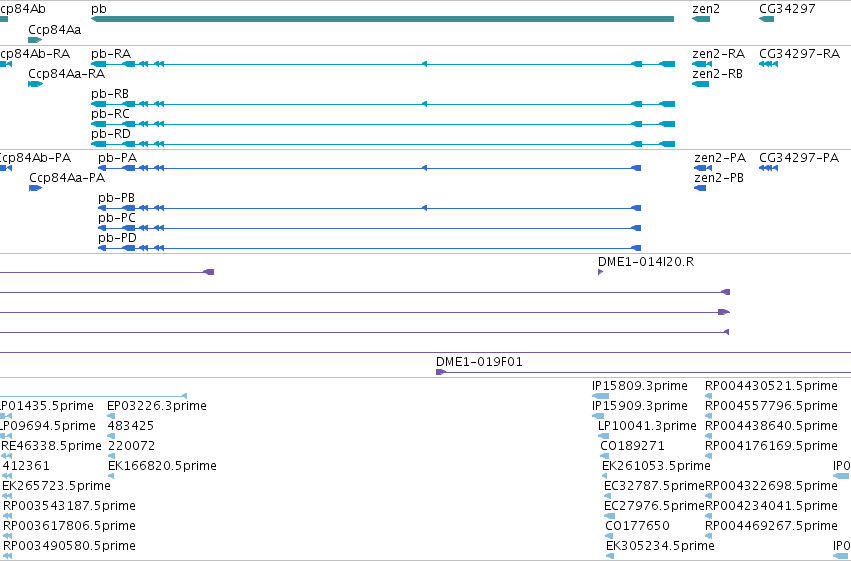
Task: Select the Ccp84Aa-PA protein label
Action: [x=67, y=178]
